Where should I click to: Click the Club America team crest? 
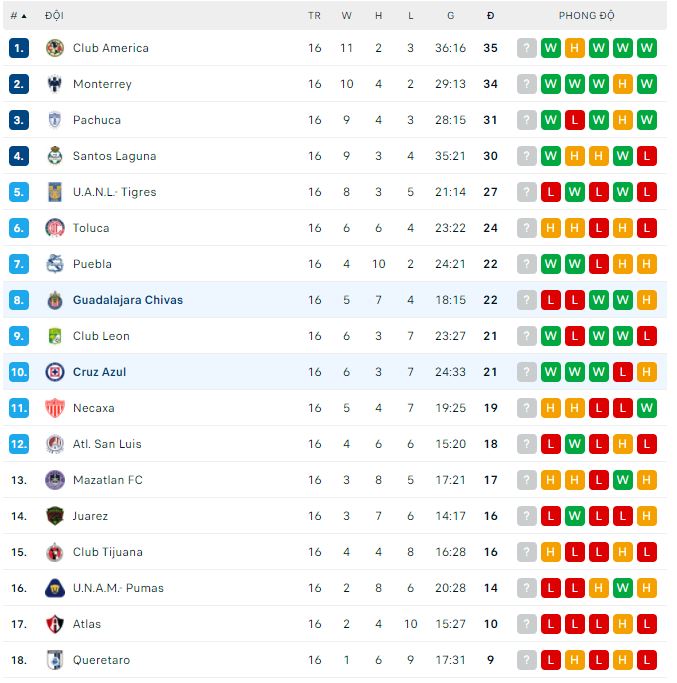[x=55, y=48]
